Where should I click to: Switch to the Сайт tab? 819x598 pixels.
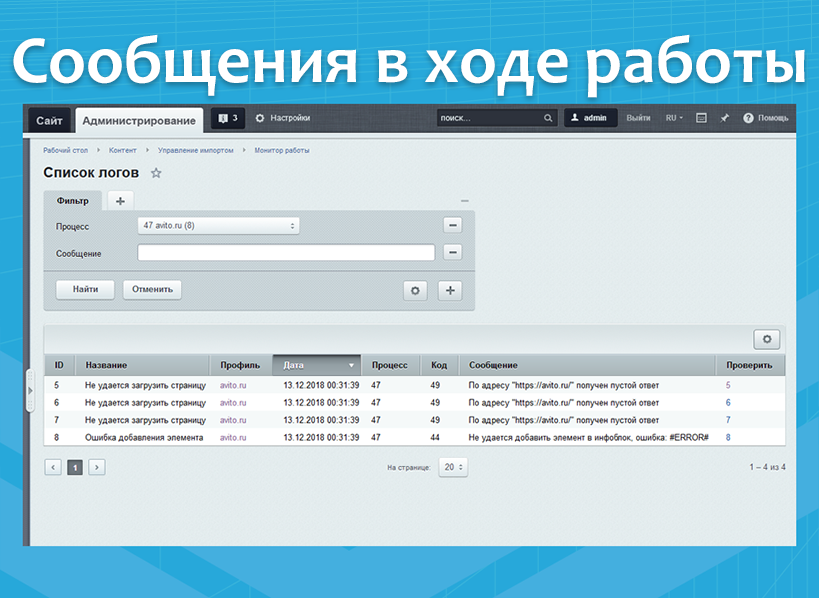point(49,121)
